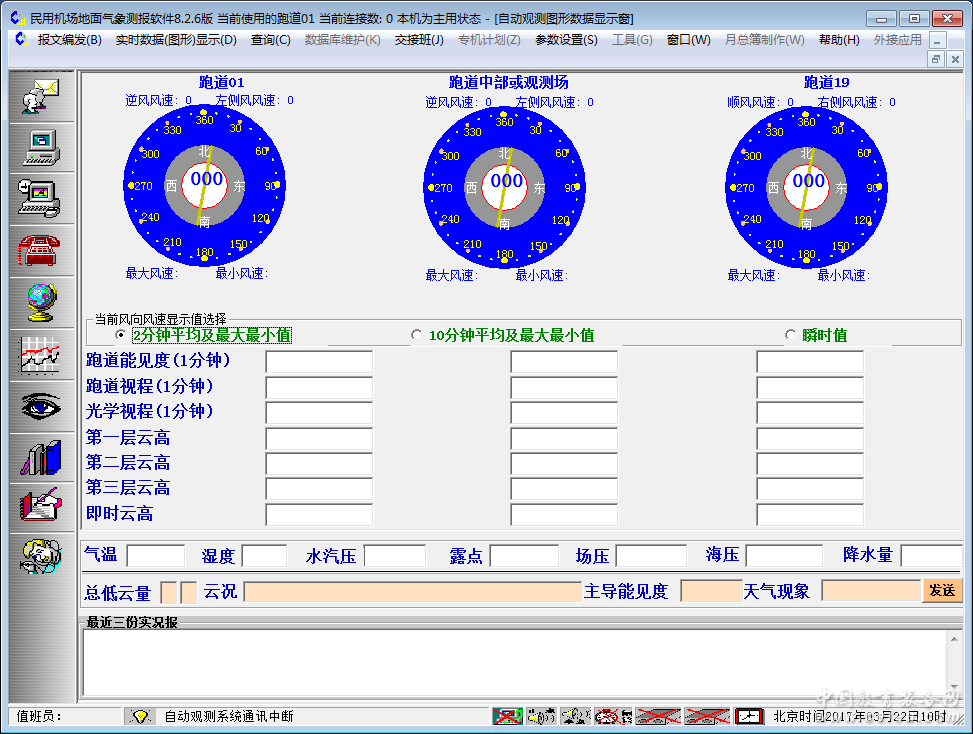Click the 云况 text field

pos(412,591)
